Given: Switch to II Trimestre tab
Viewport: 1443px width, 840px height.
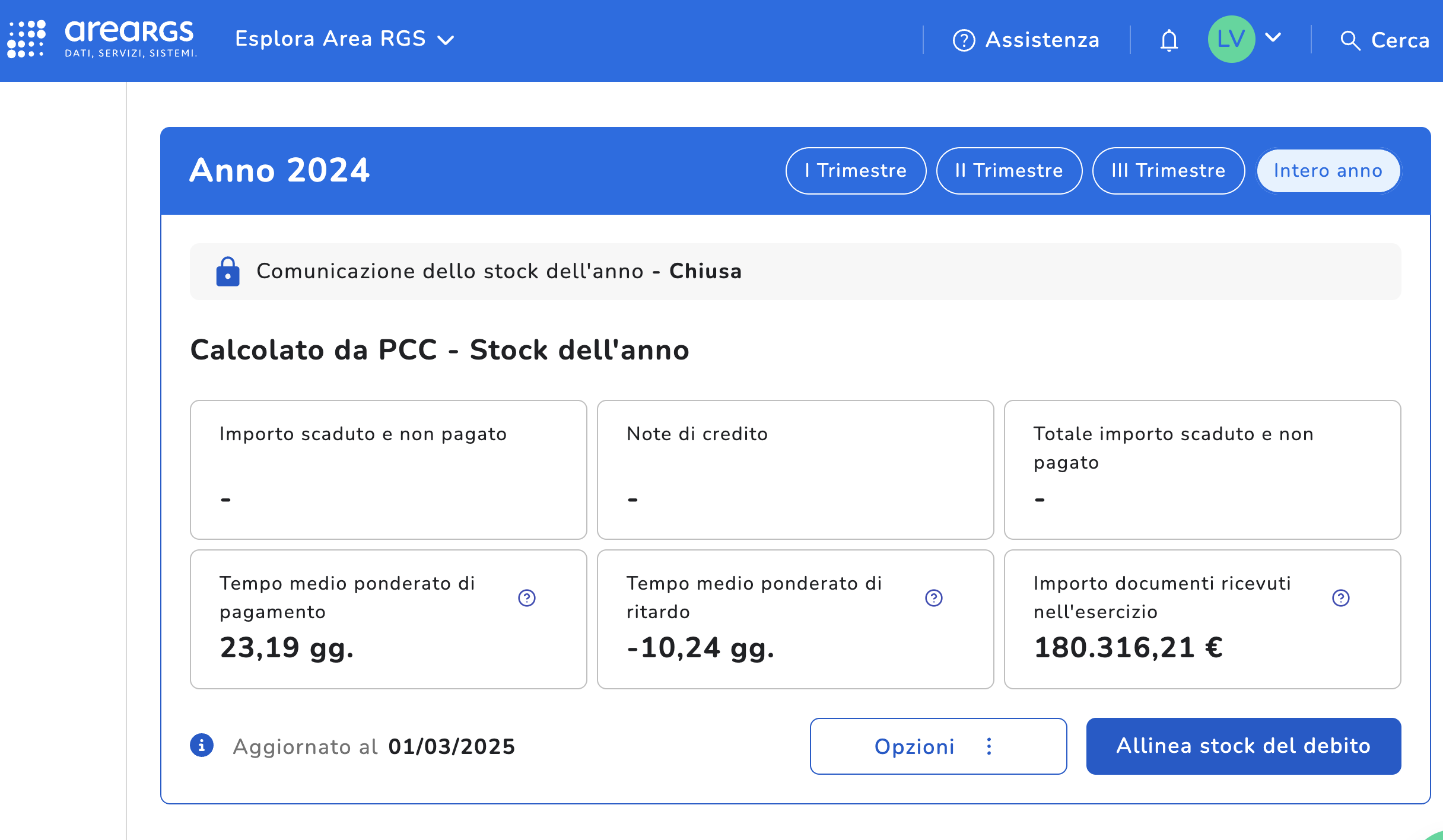Looking at the screenshot, I should pos(1009,171).
